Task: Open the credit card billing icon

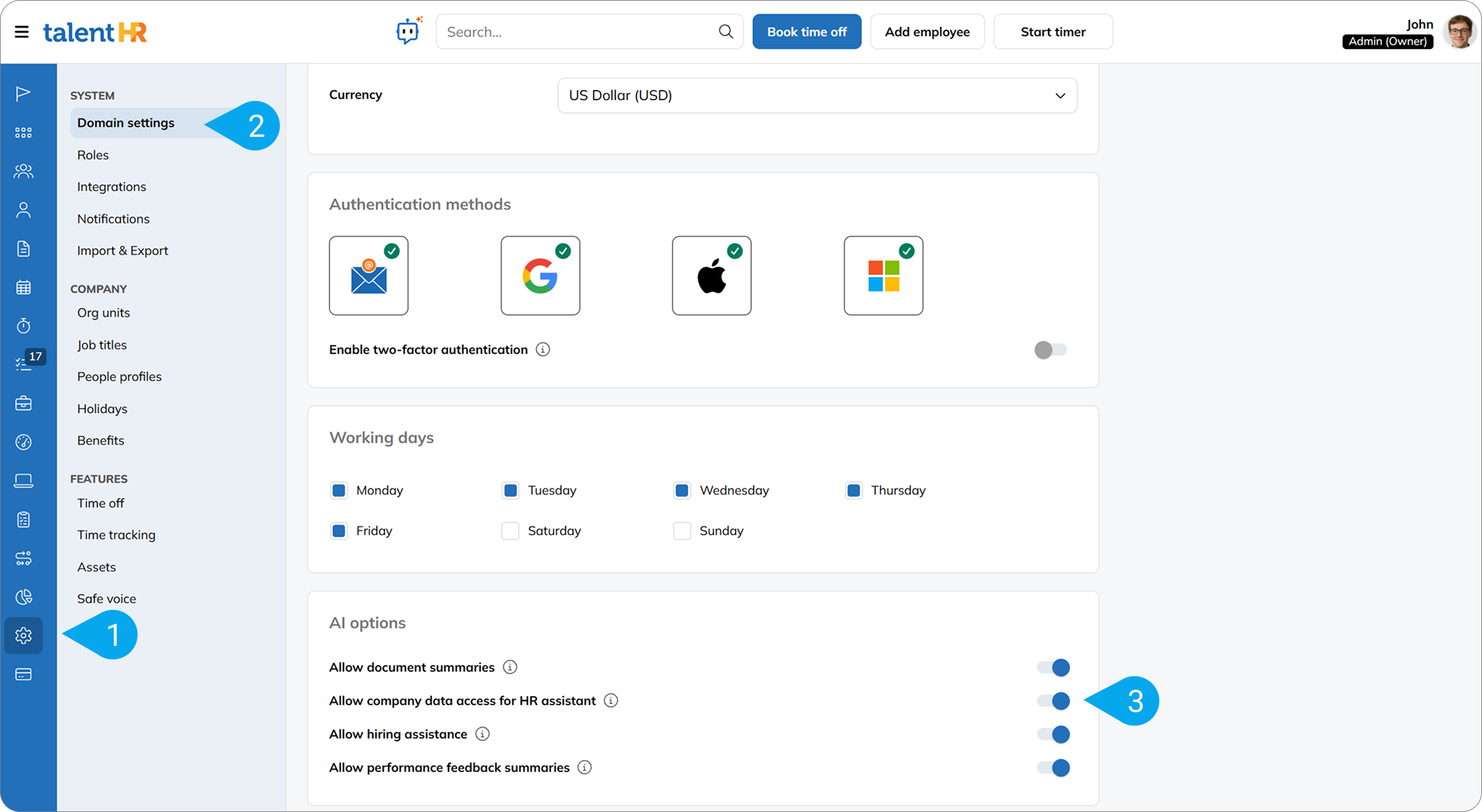Action: coord(23,674)
